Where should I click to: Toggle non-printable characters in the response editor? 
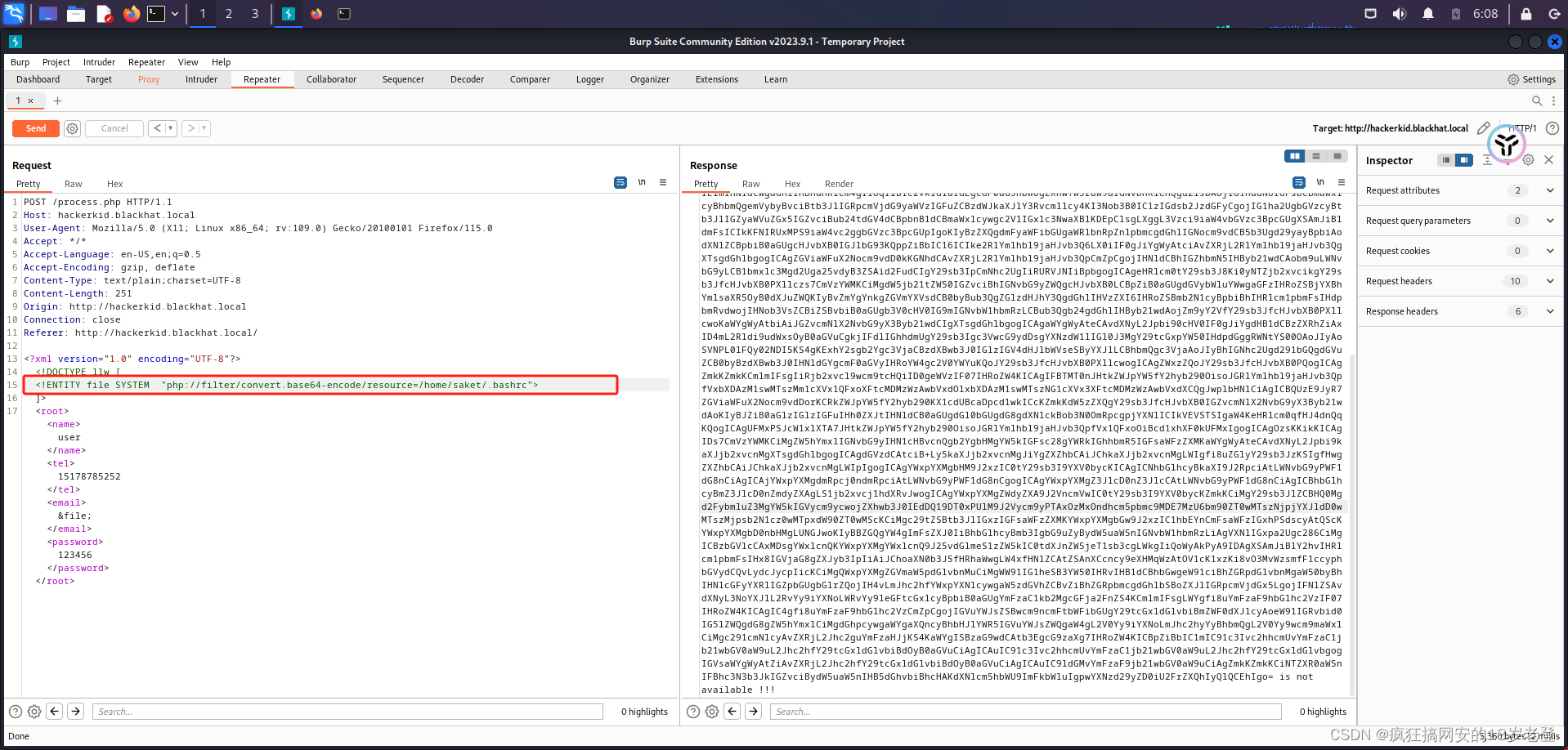pyautogui.click(x=1320, y=182)
